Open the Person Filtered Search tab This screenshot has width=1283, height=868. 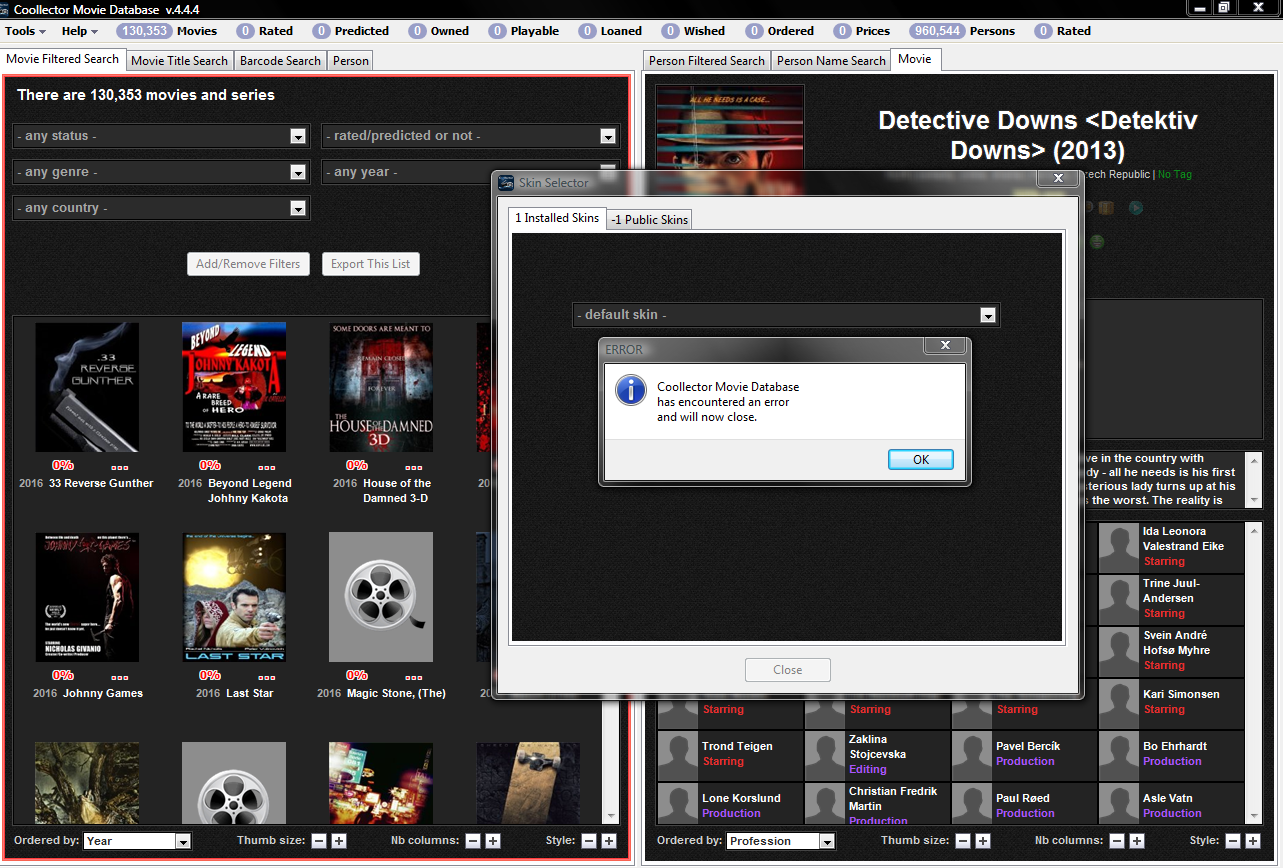706,61
